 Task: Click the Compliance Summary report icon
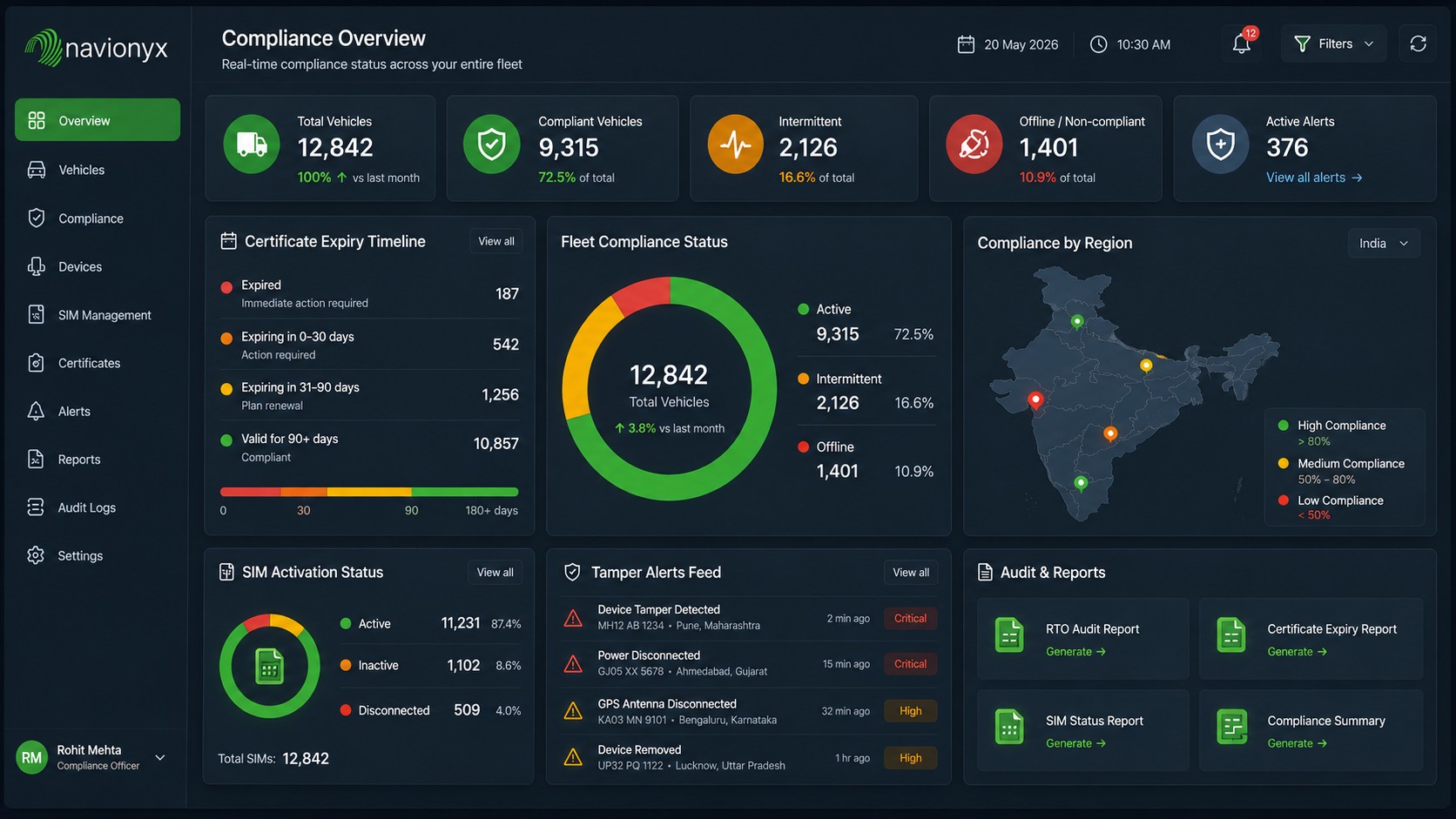[1232, 727]
